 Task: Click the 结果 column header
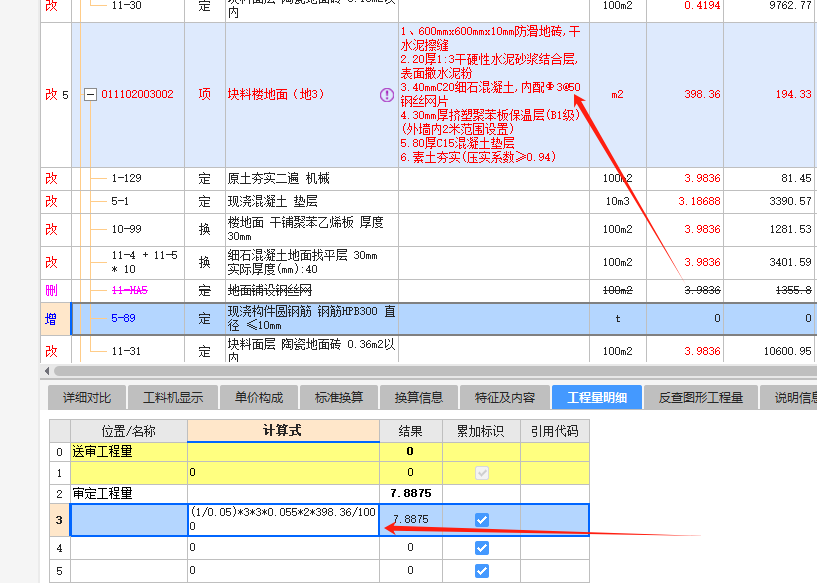pyautogui.click(x=411, y=431)
